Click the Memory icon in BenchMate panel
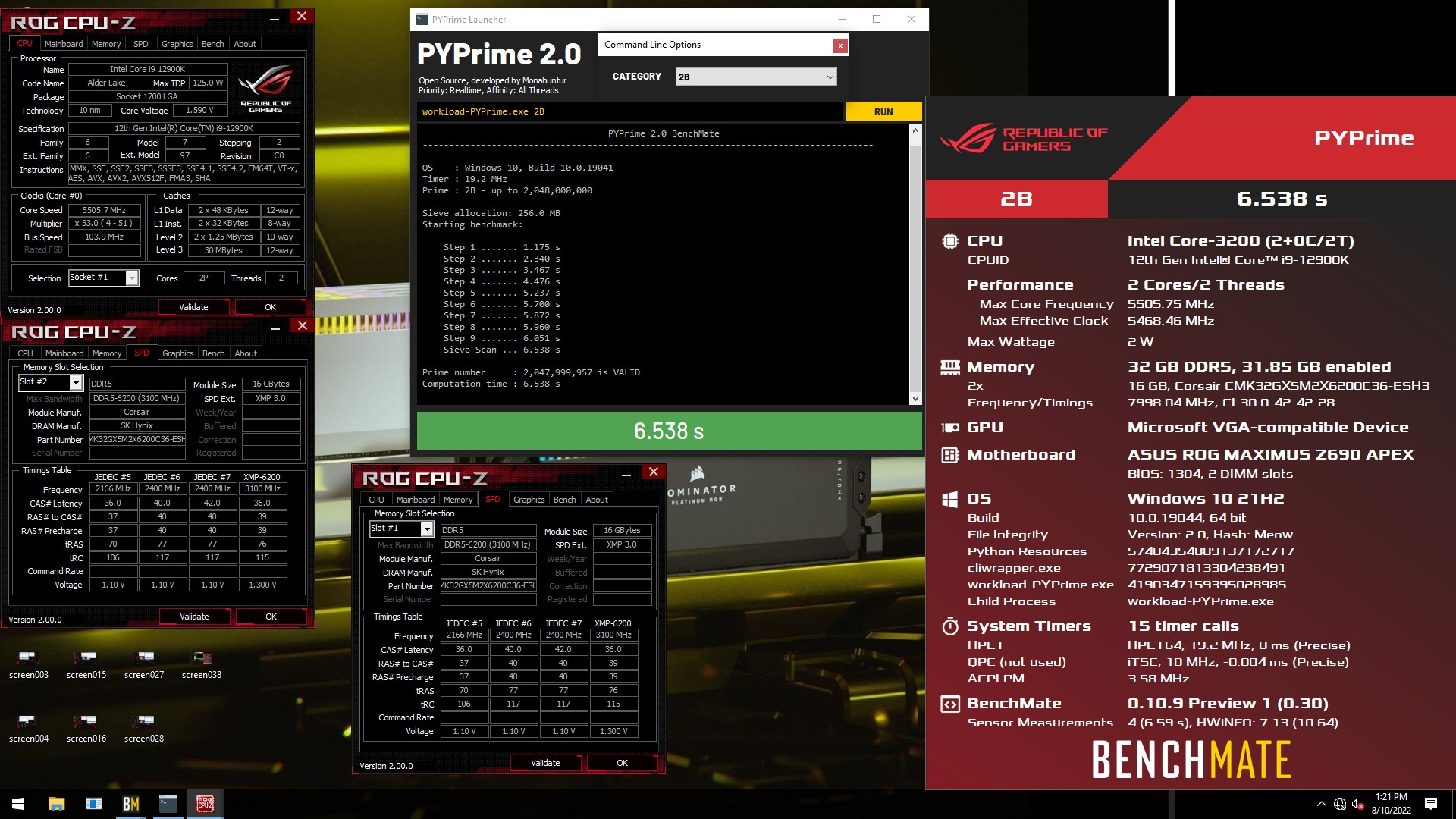This screenshot has height=819, width=1456. pyautogui.click(x=949, y=367)
